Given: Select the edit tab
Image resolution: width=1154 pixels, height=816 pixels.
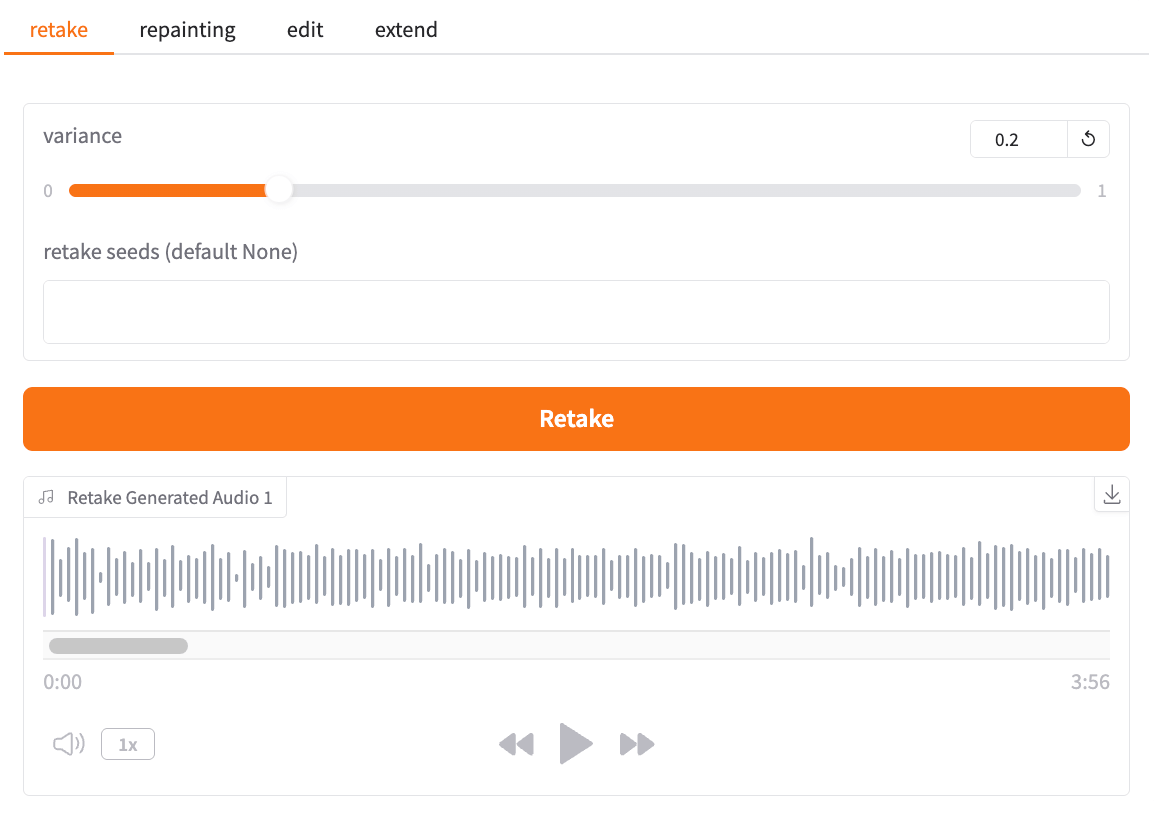Looking at the screenshot, I should point(305,30).
